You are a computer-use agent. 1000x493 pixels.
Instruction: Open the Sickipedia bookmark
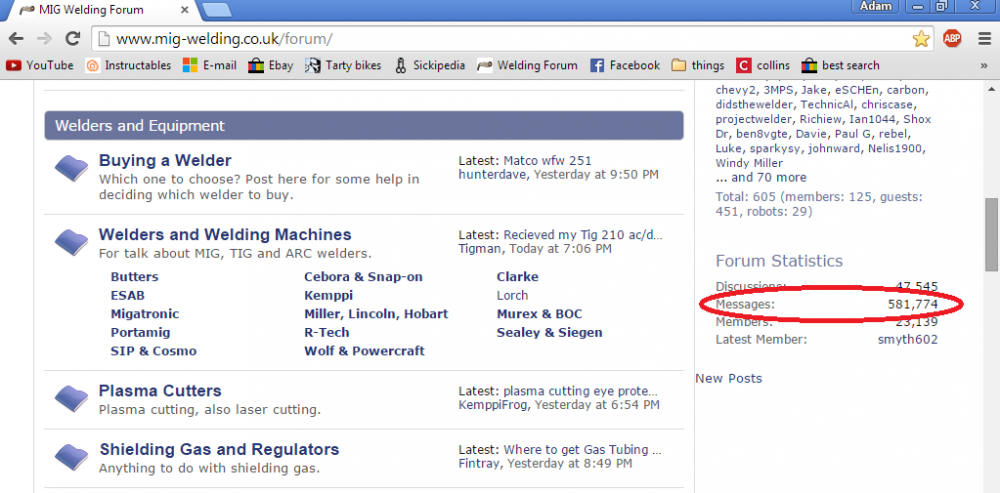click(x=430, y=65)
